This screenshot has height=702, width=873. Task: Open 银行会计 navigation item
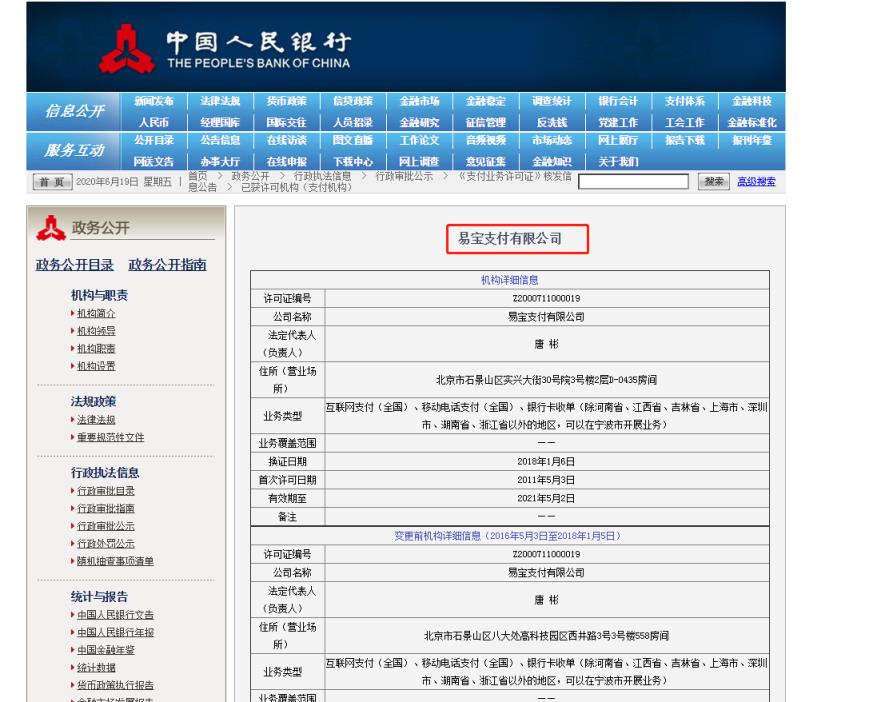click(x=618, y=101)
